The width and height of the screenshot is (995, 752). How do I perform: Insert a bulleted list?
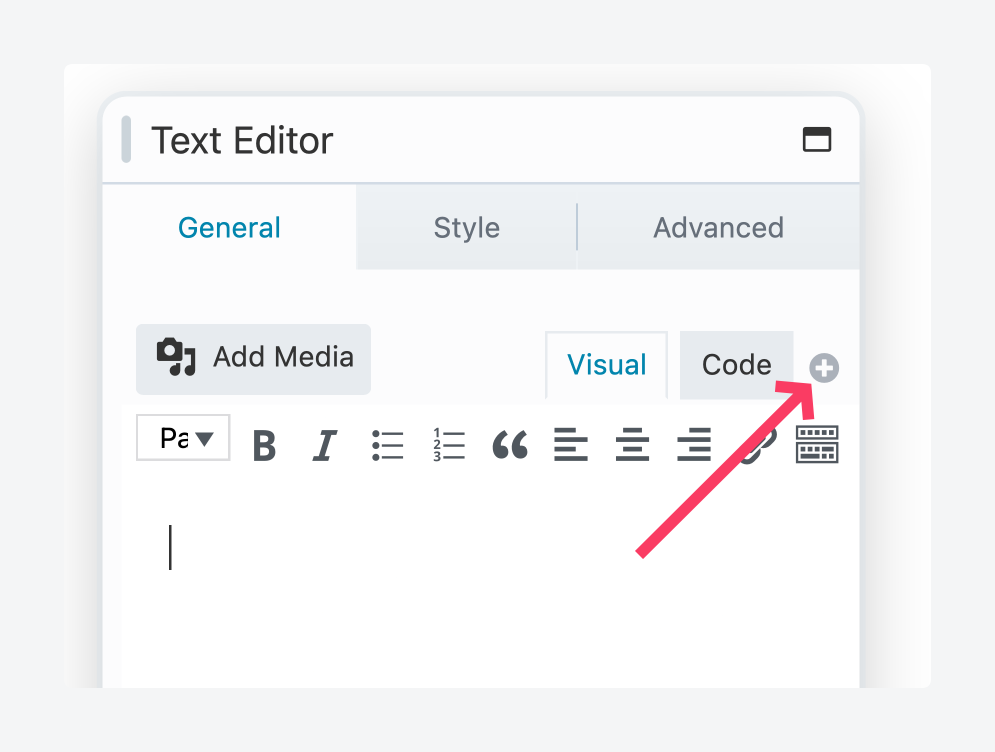pos(387,445)
